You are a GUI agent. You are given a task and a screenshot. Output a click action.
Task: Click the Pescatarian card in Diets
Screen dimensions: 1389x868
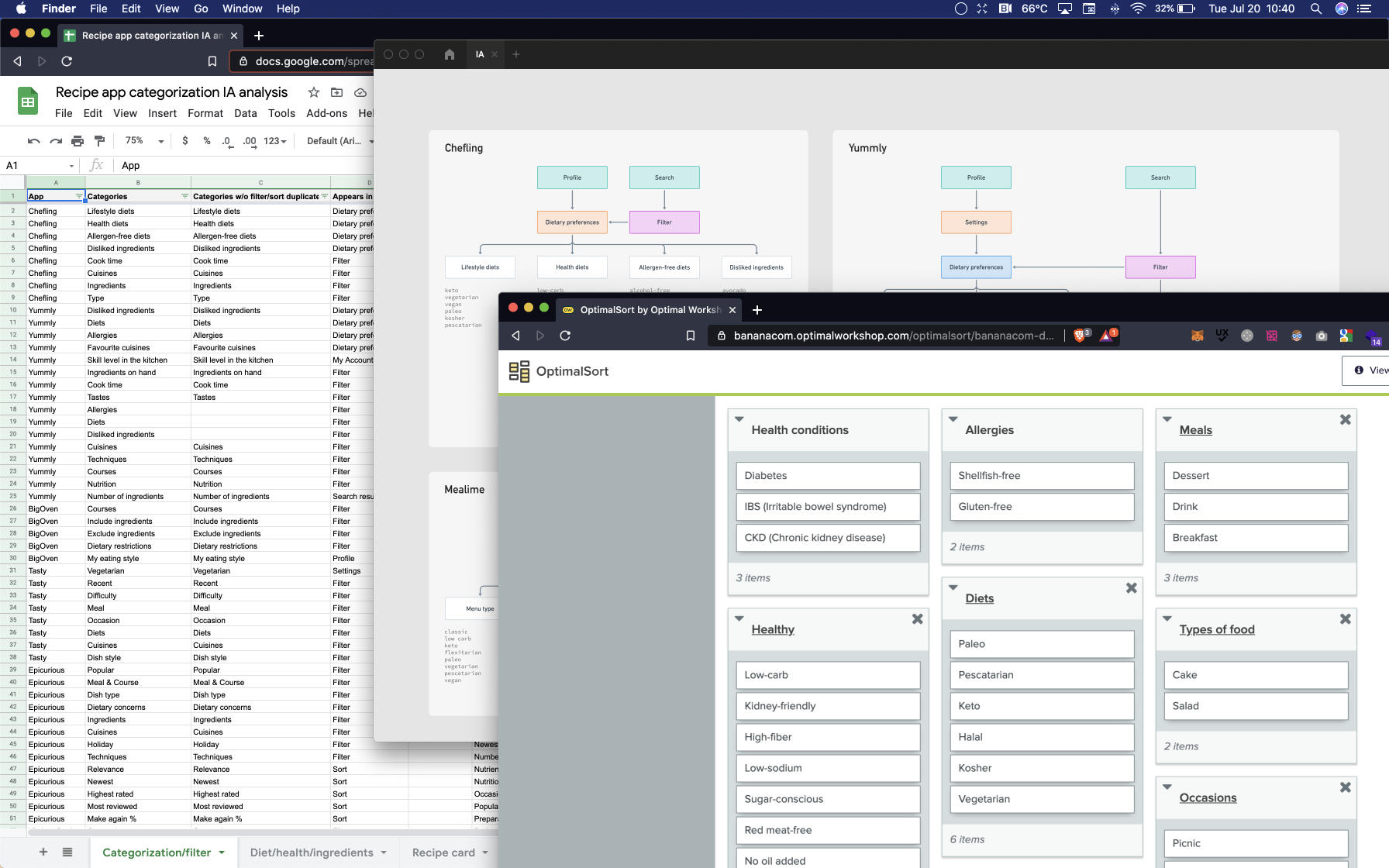click(1042, 675)
